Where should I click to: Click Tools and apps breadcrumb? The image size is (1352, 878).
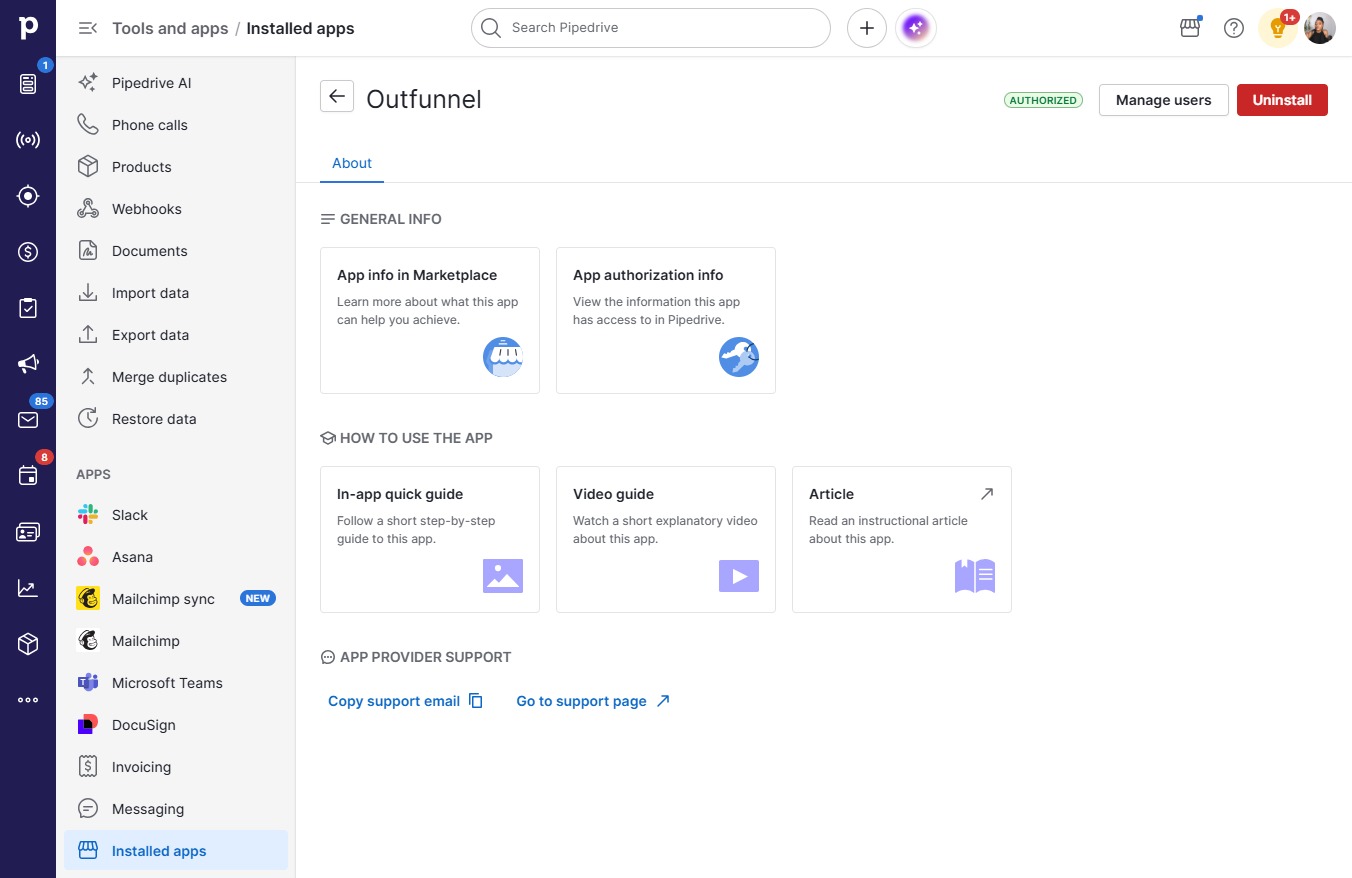[x=170, y=28]
